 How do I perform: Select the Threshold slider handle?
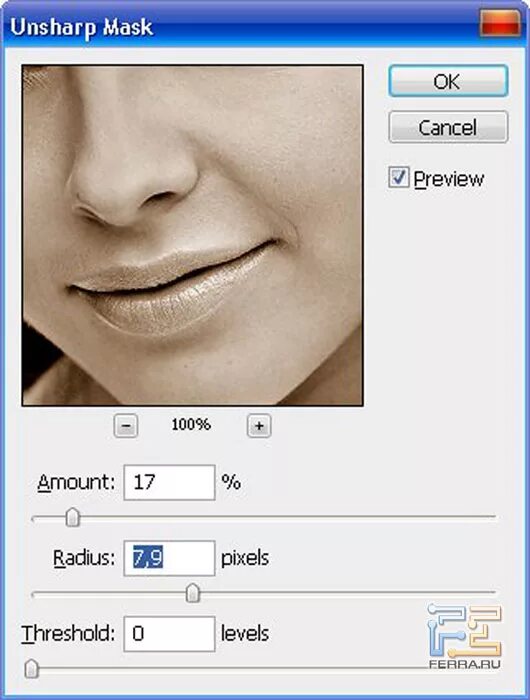(31, 669)
